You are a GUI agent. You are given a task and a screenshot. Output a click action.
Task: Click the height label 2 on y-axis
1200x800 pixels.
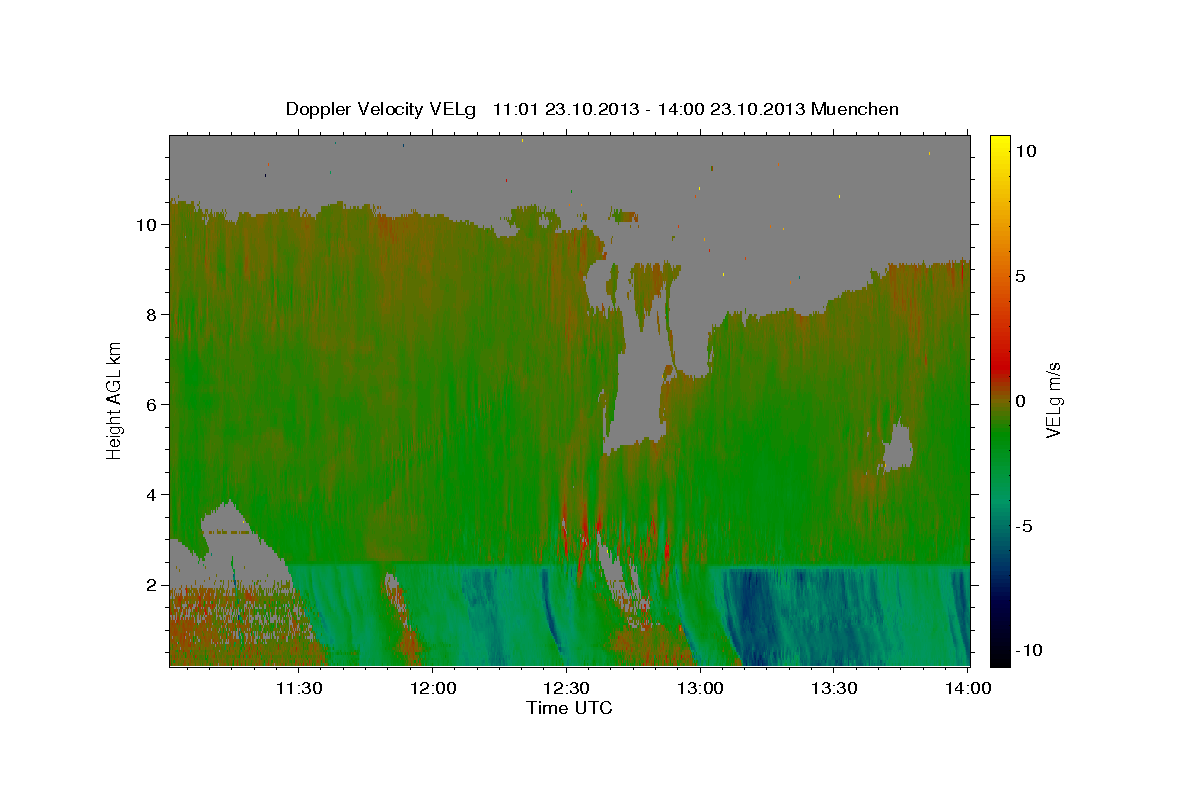[152, 585]
